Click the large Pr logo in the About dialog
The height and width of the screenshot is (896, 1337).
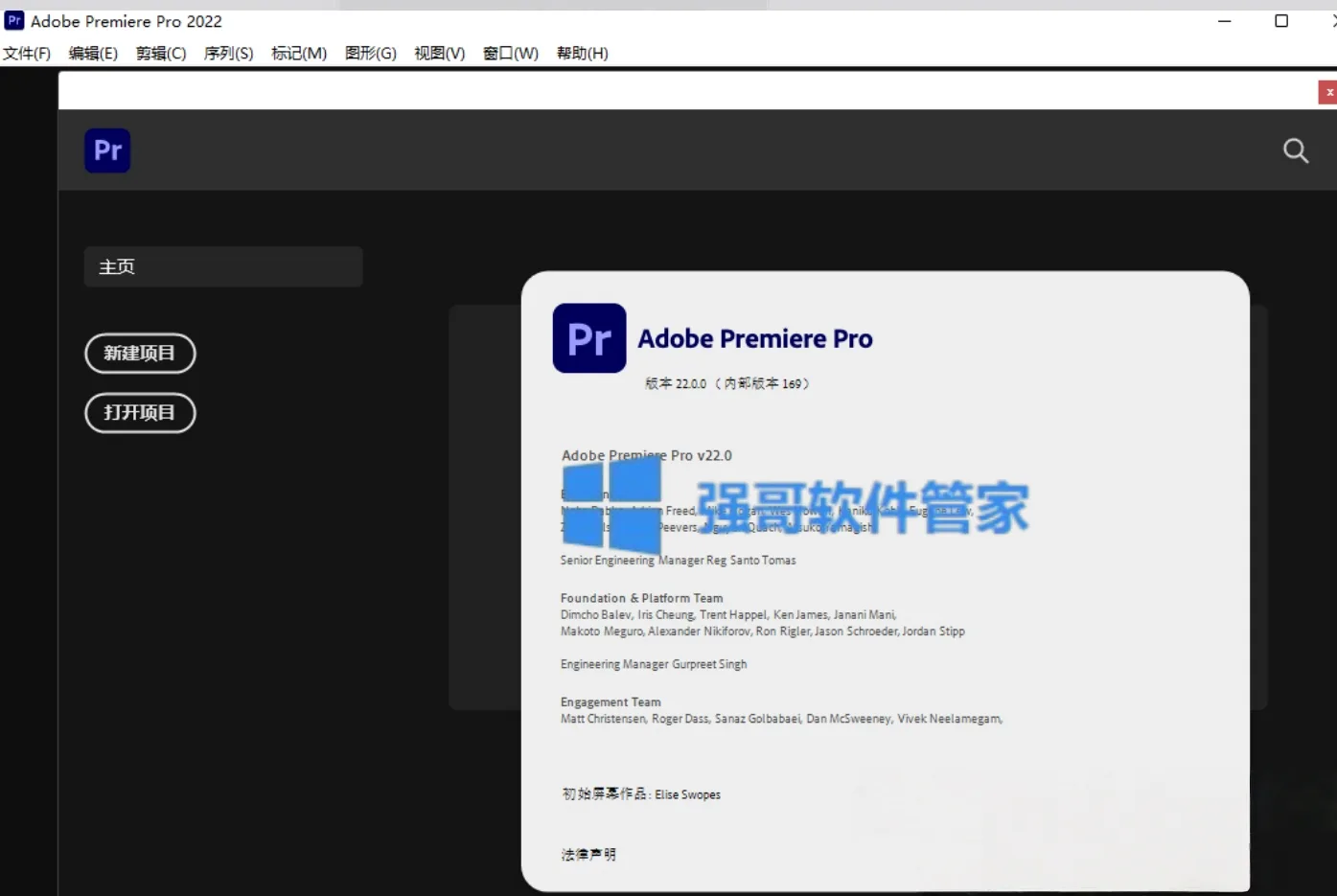pyautogui.click(x=589, y=338)
